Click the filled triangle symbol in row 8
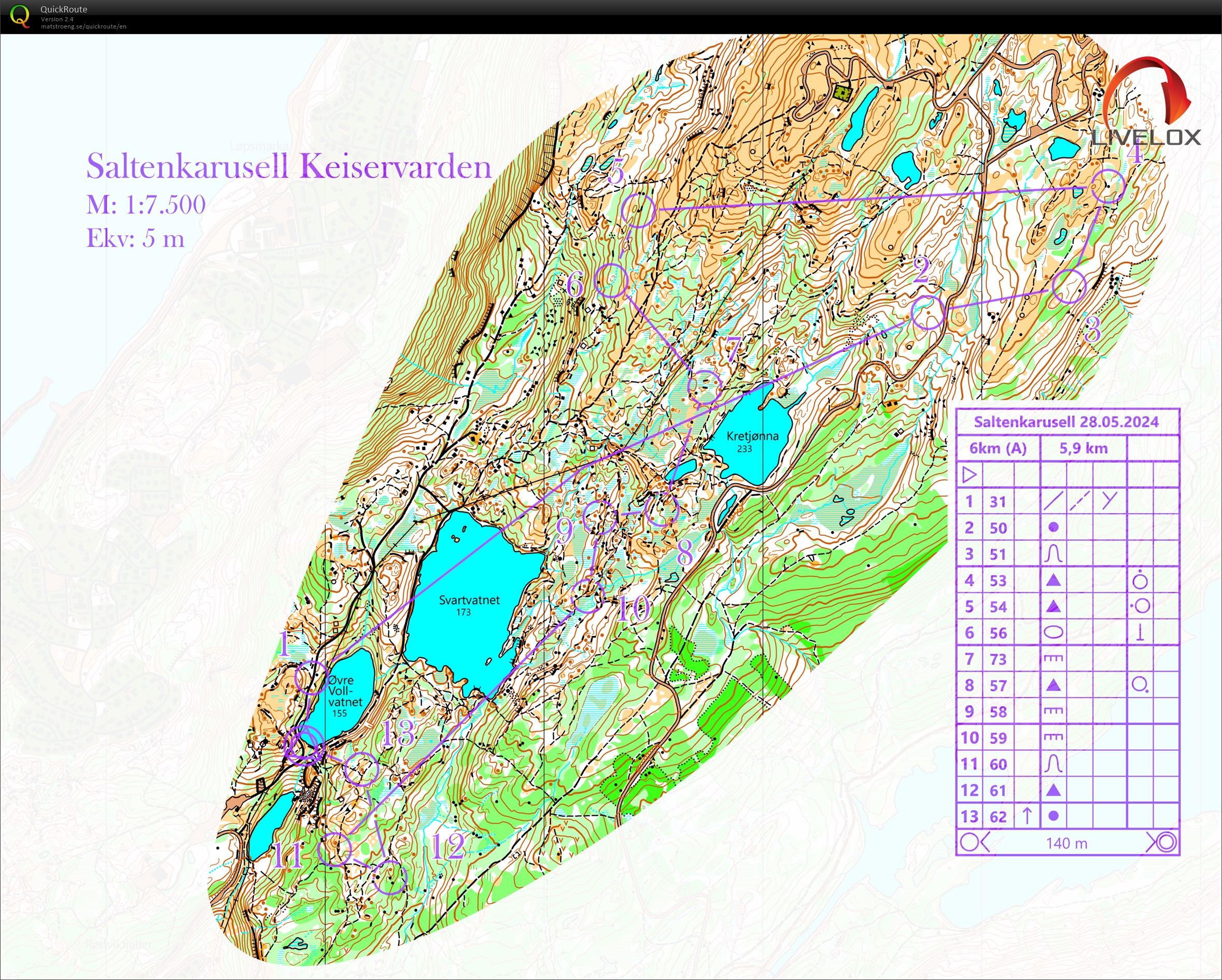1222x980 pixels. [x=1053, y=685]
